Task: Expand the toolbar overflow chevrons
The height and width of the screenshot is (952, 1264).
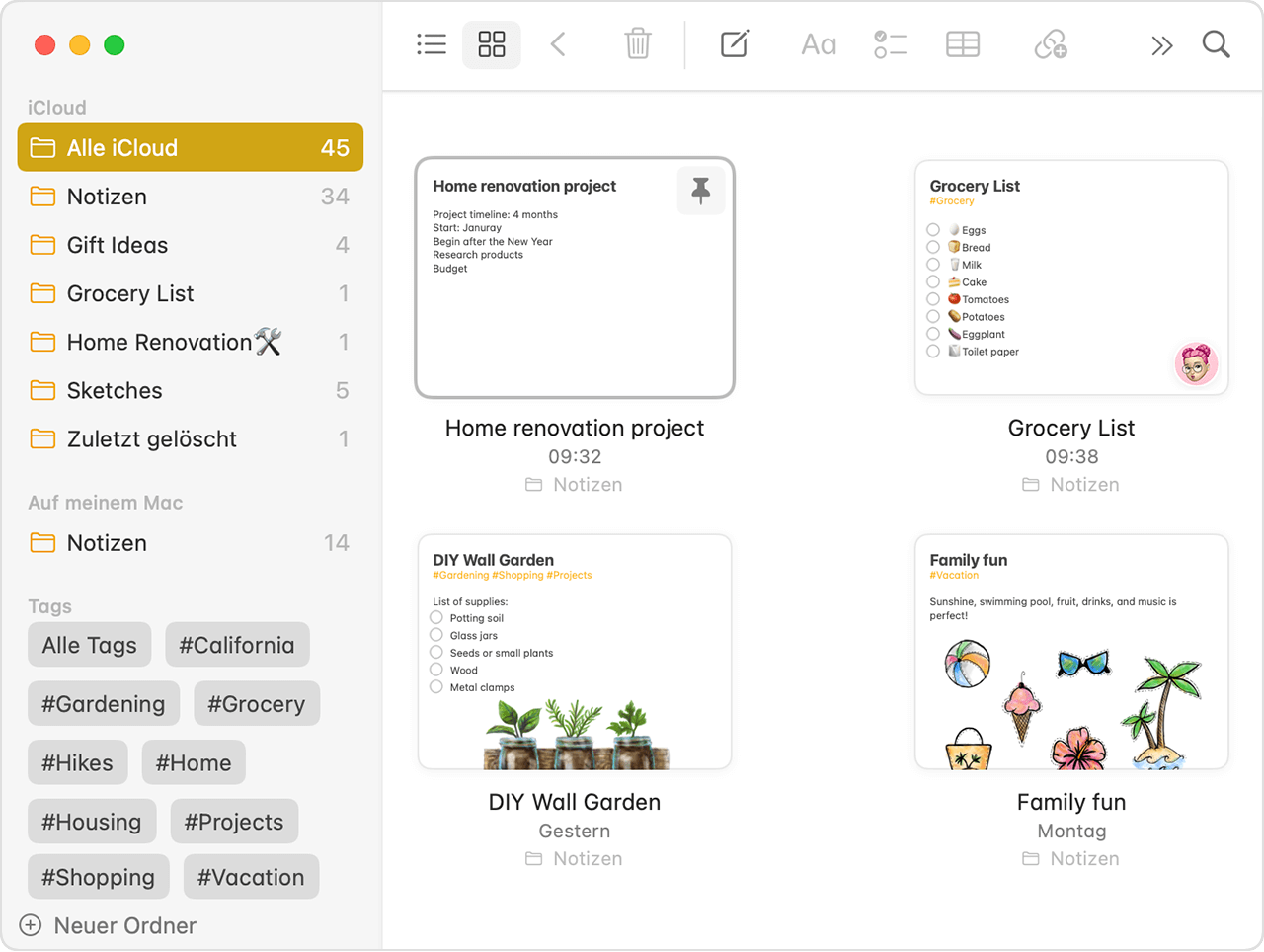Action: tap(1162, 45)
